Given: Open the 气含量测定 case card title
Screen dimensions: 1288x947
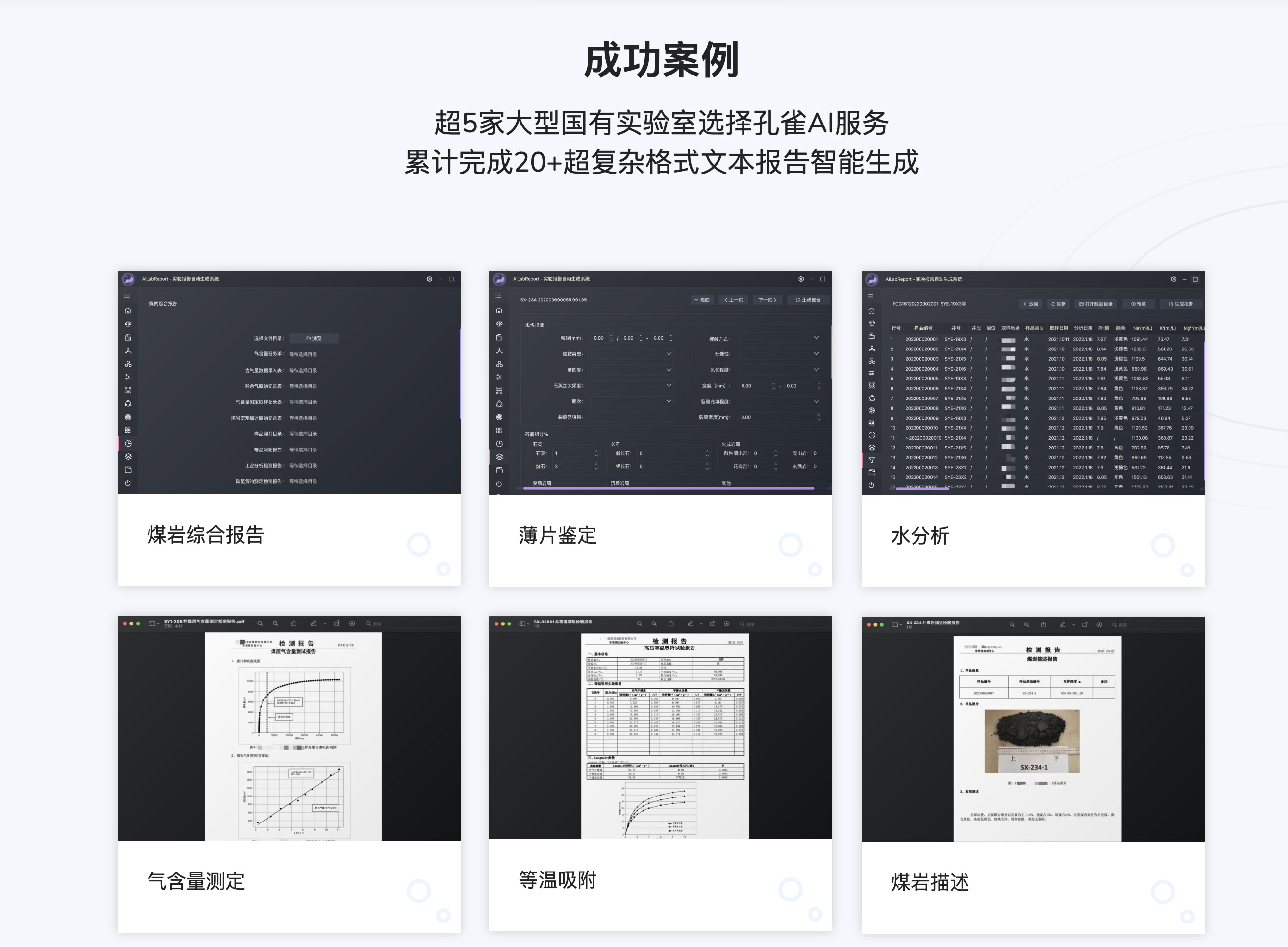Looking at the screenshot, I should [x=196, y=881].
